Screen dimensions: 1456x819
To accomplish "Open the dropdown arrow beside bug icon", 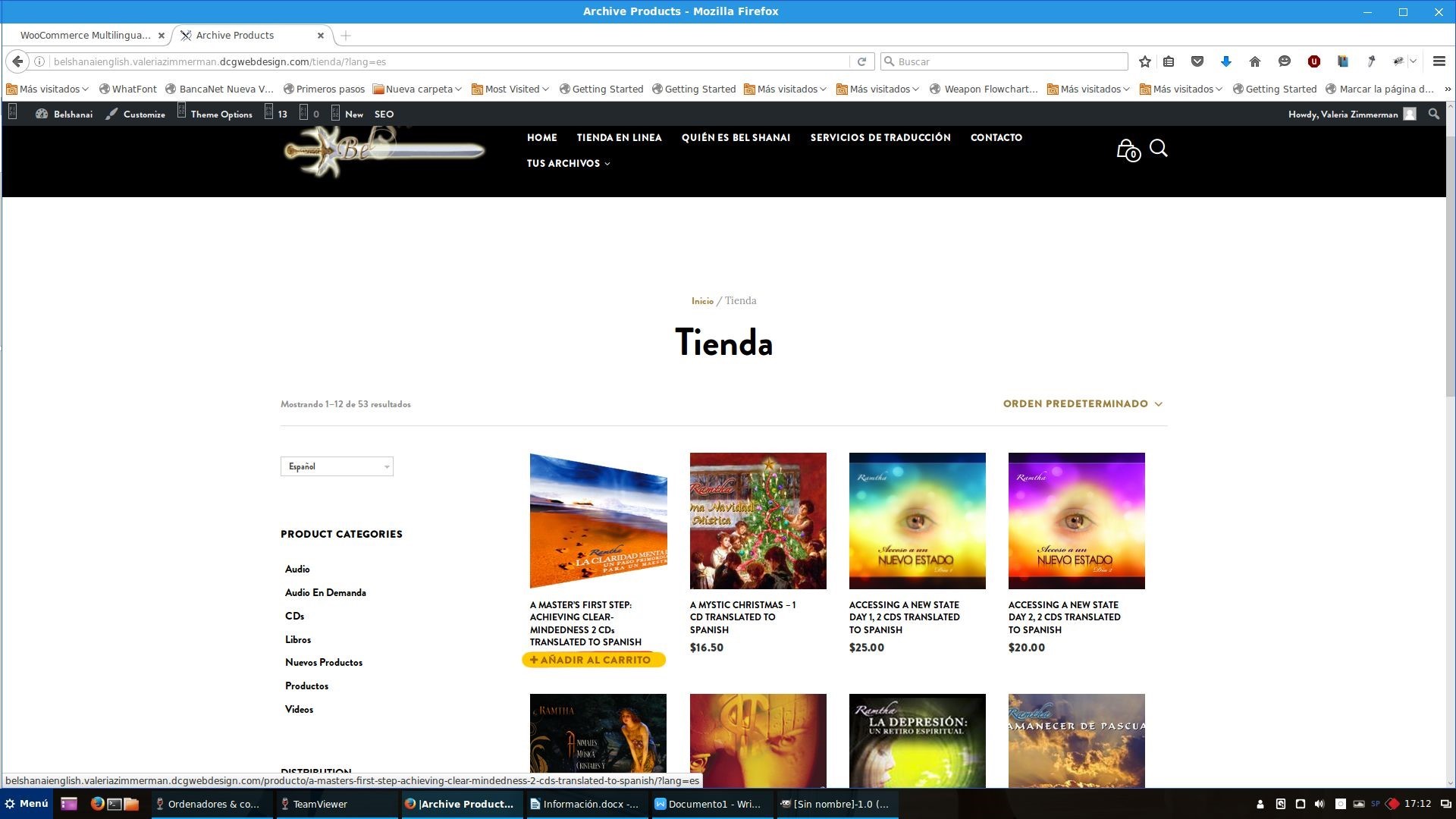I will pyautogui.click(x=1414, y=61).
